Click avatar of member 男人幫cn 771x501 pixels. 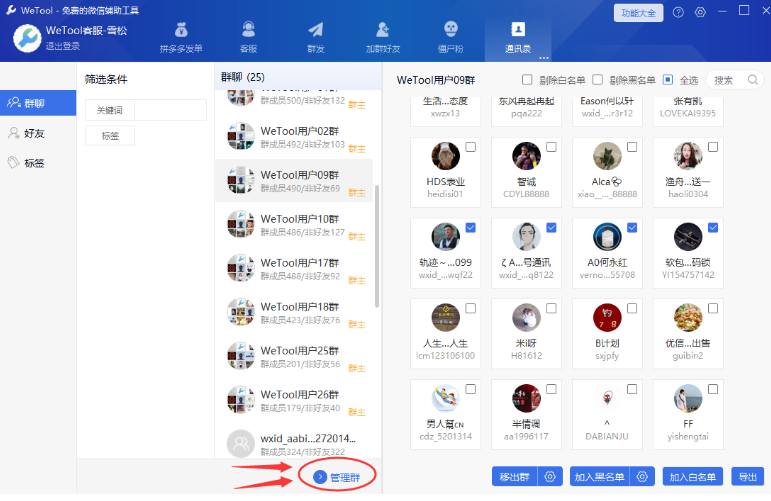[445, 398]
